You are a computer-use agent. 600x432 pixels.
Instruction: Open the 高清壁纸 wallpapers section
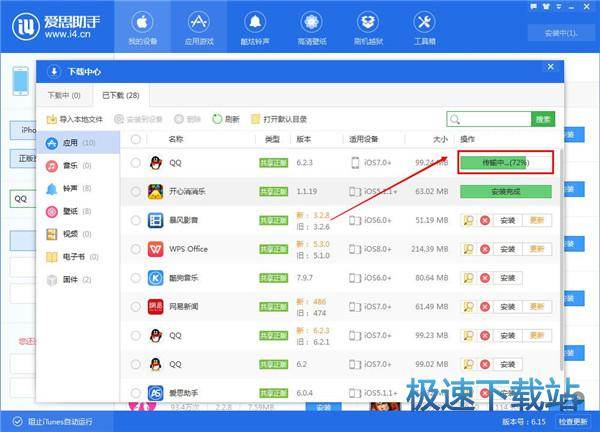click(311, 28)
